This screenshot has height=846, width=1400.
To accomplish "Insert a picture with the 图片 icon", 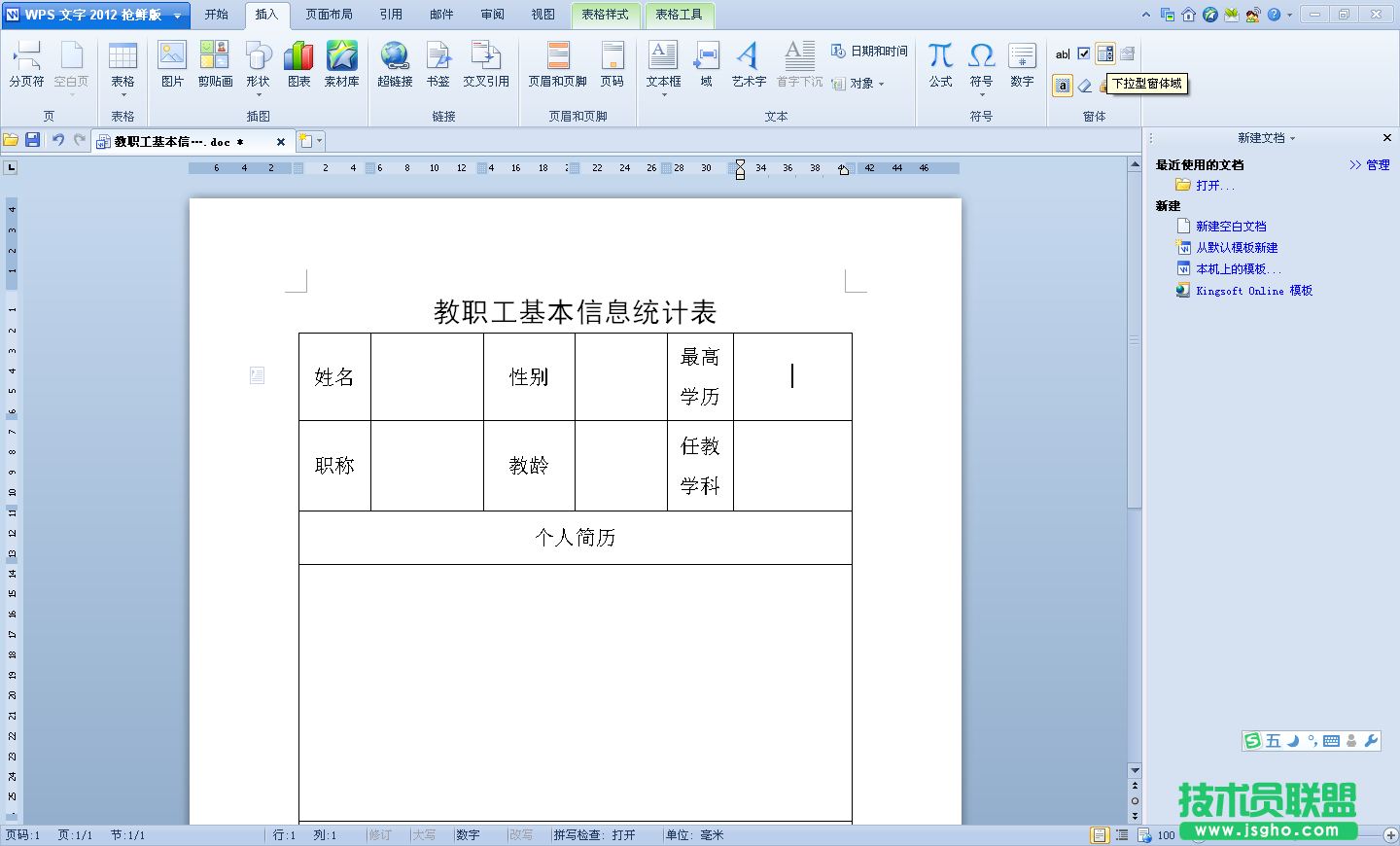I will point(172,64).
